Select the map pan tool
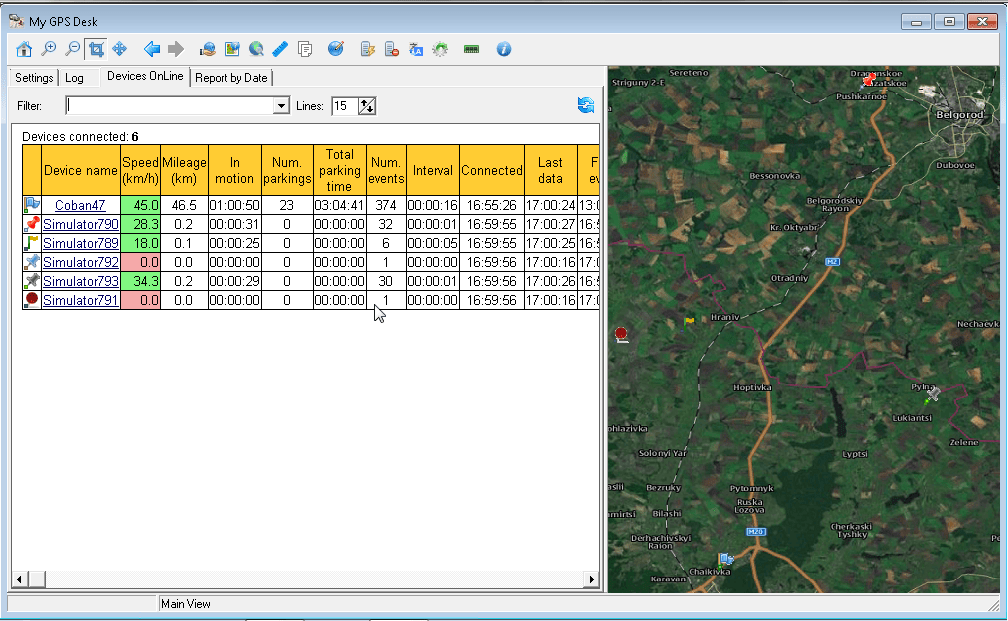Screen dimensions: 1008x621 click(x=120, y=48)
